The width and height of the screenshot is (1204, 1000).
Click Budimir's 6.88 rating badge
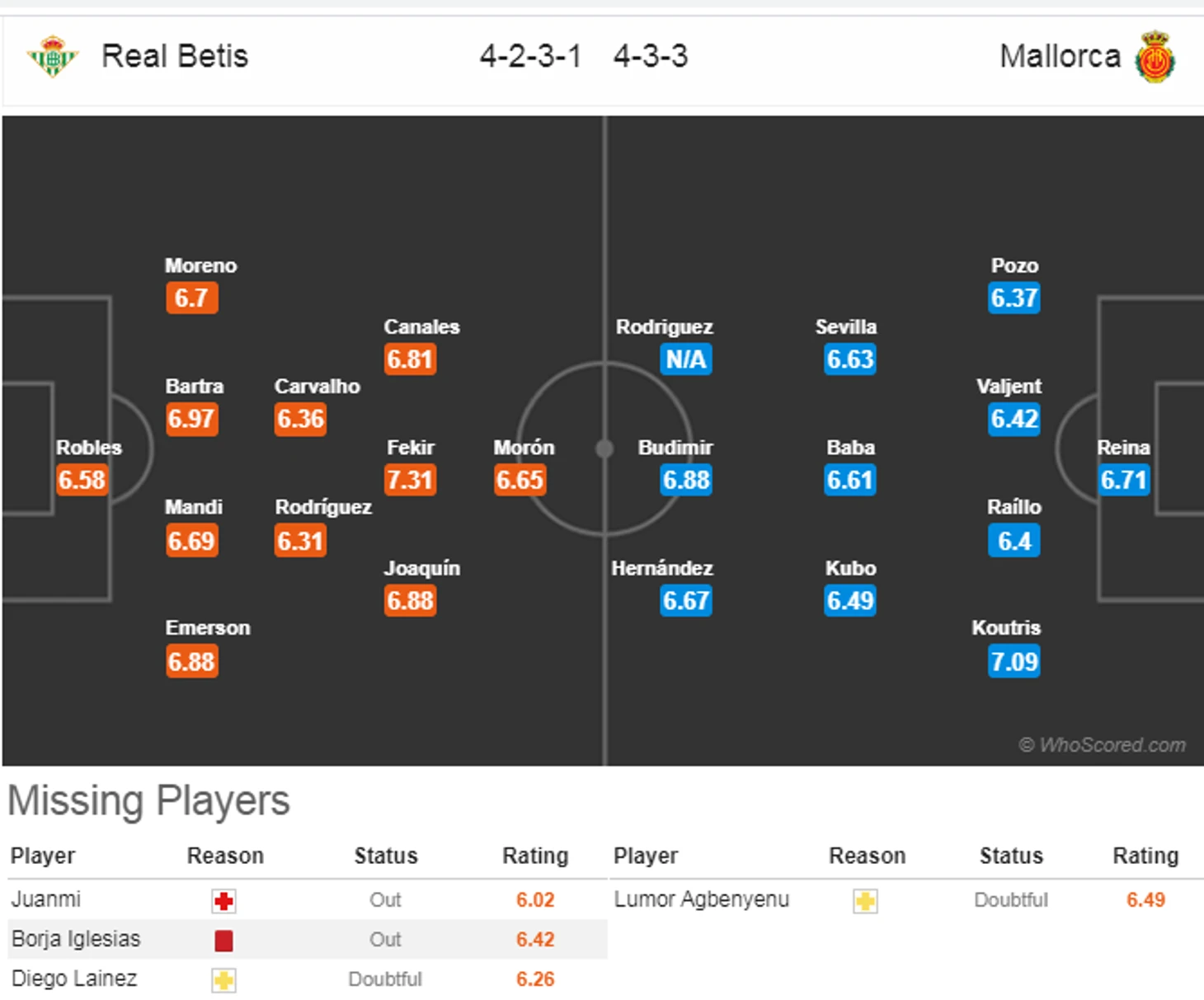pyautogui.click(x=686, y=480)
